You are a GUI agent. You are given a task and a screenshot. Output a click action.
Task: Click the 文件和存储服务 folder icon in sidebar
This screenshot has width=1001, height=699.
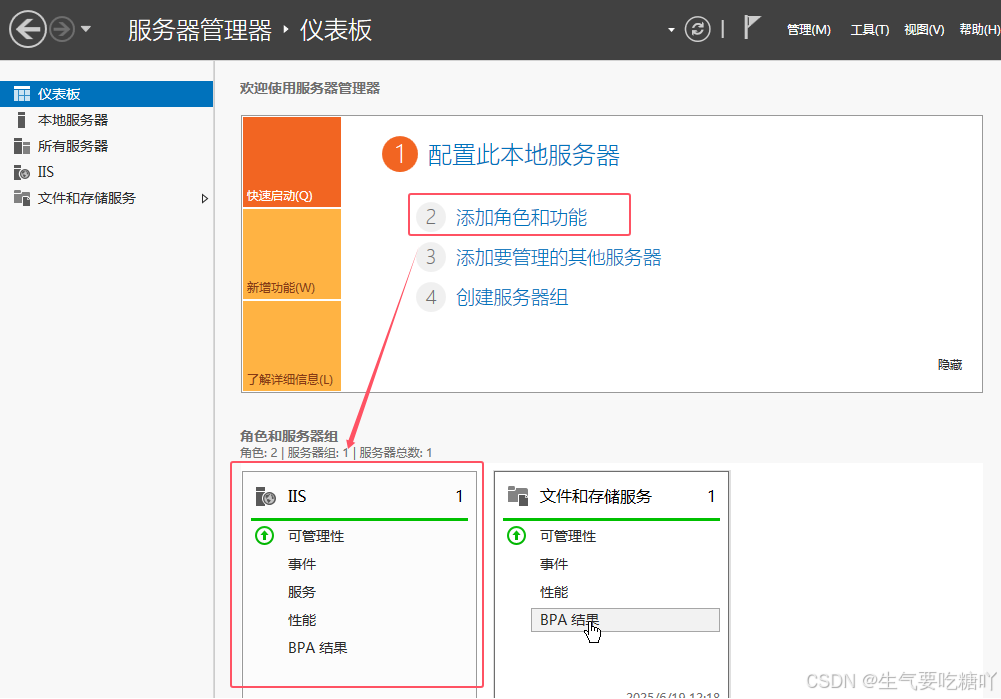point(22,198)
